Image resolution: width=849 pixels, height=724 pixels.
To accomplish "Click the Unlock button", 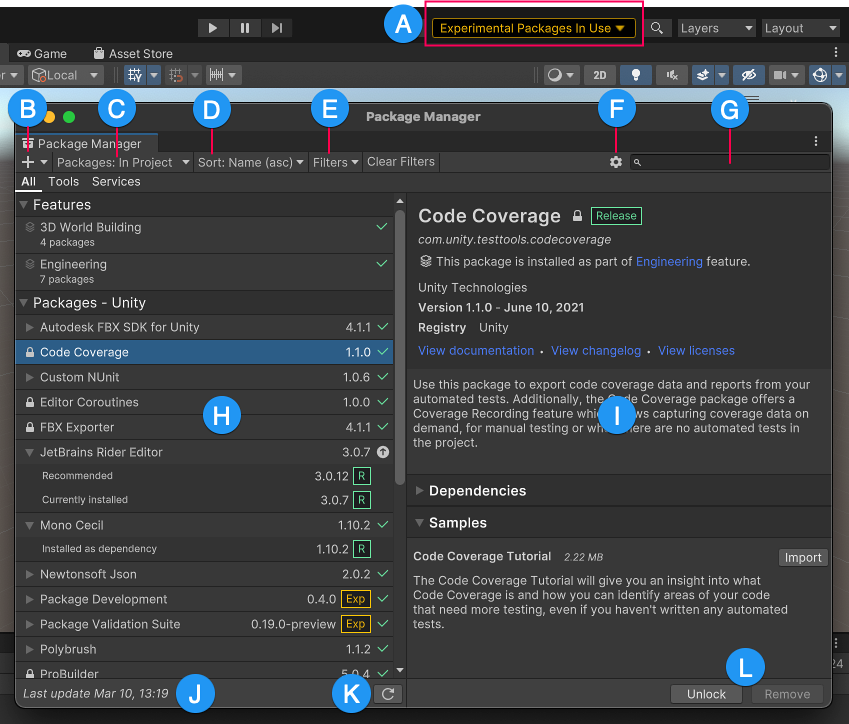I will (706, 694).
